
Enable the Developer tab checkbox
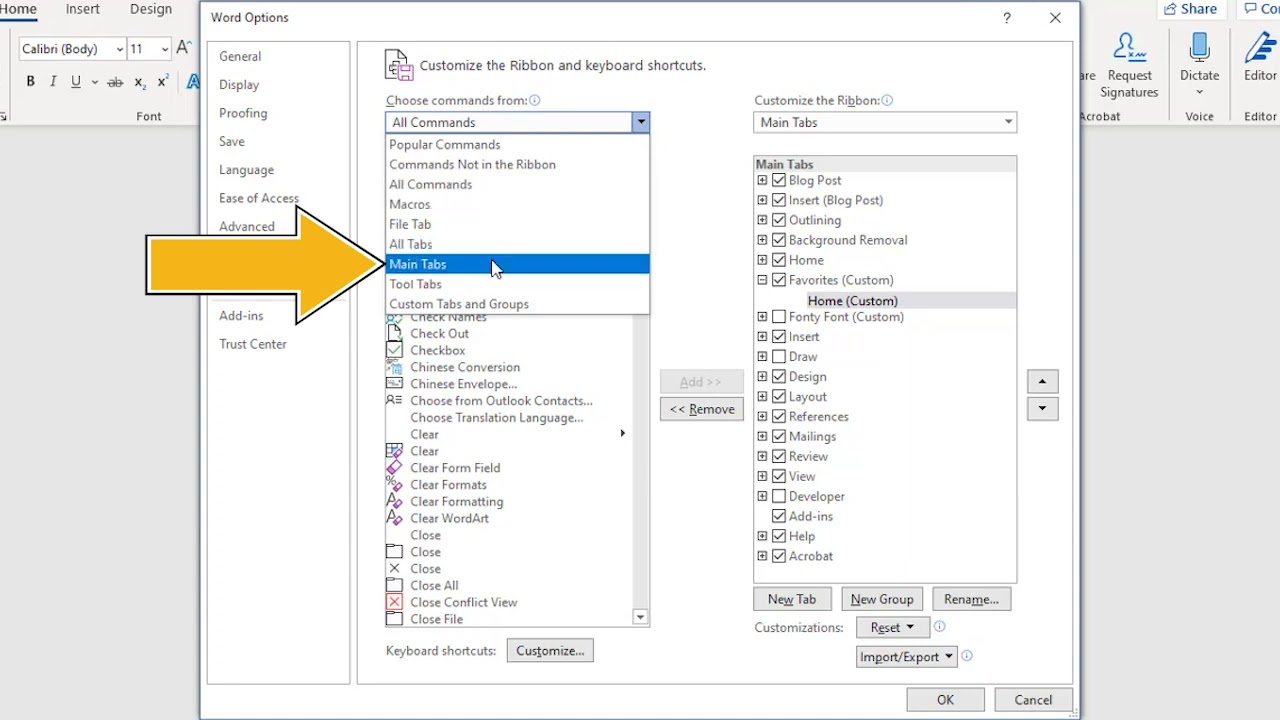(779, 496)
